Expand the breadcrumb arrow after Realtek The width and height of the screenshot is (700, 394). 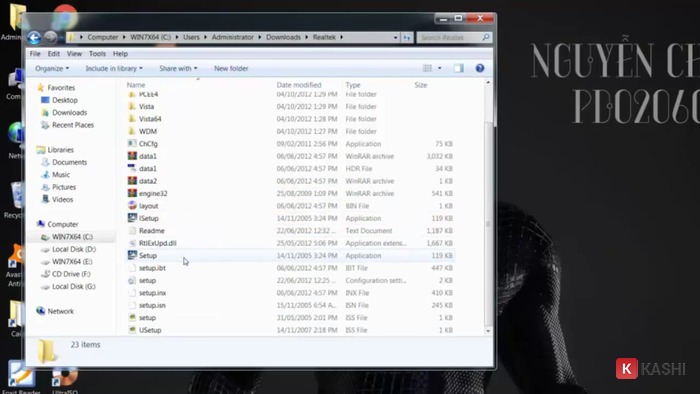coord(342,37)
